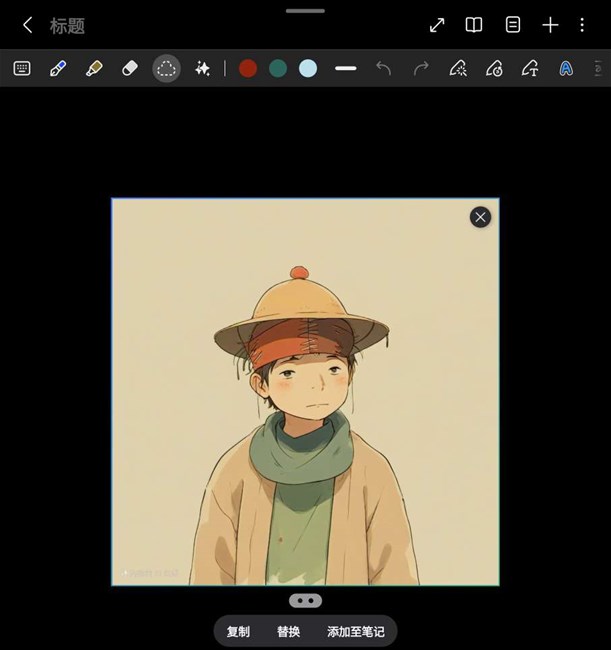Image resolution: width=611 pixels, height=650 pixels.
Task: Select the Pen tool
Action: pos(58,68)
